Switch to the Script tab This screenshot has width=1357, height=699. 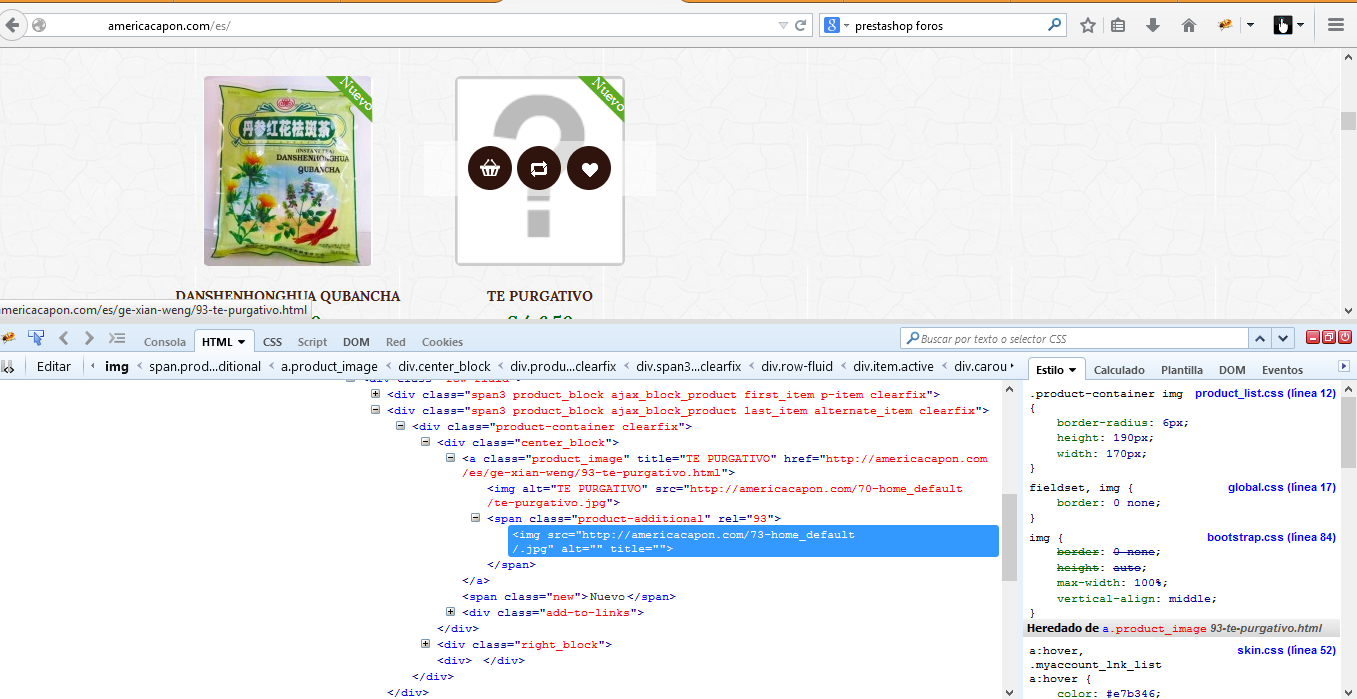(312, 342)
